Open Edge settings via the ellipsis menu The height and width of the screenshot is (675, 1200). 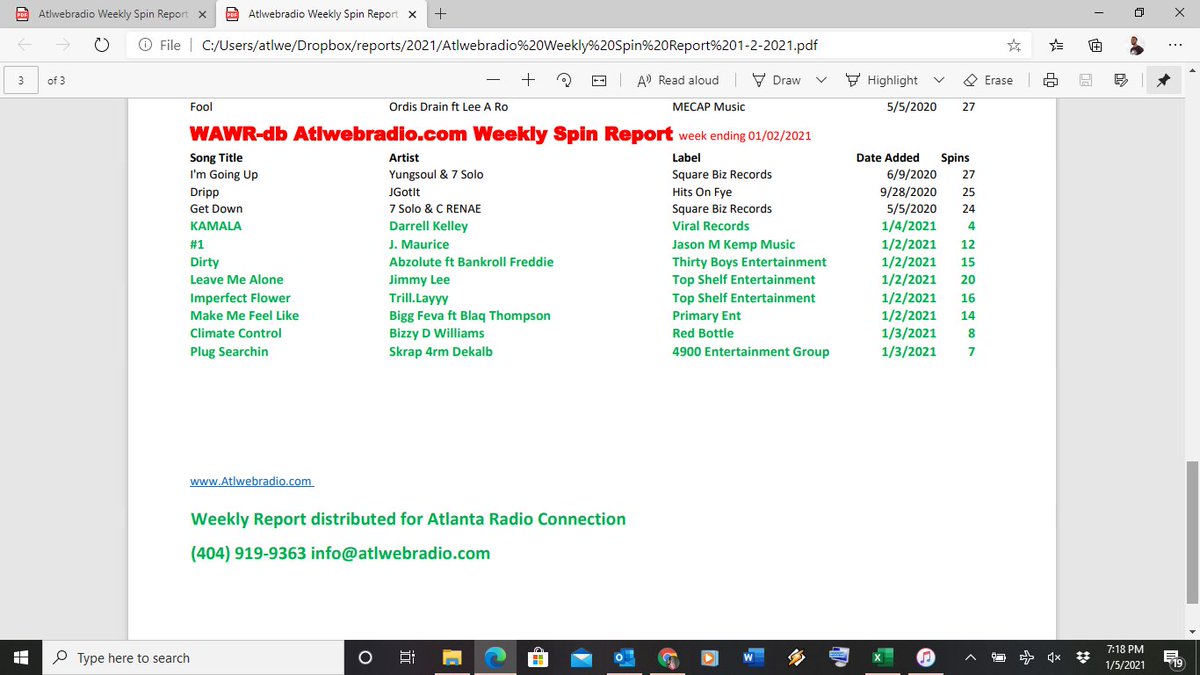1175,44
